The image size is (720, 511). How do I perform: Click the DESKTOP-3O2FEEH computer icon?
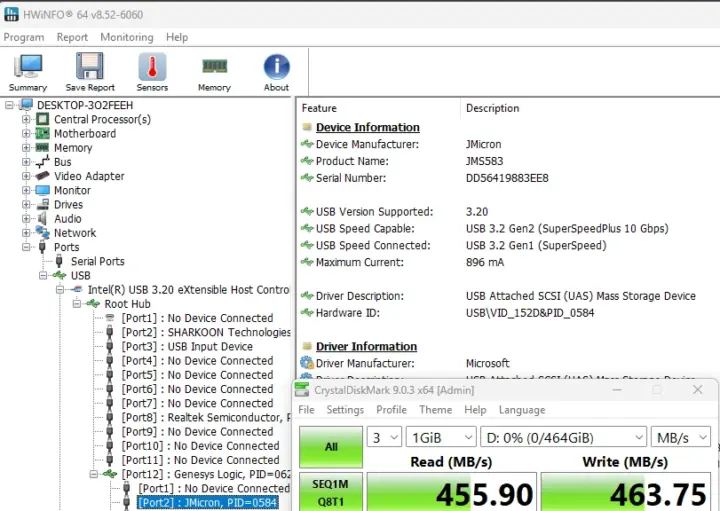pos(26,105)
